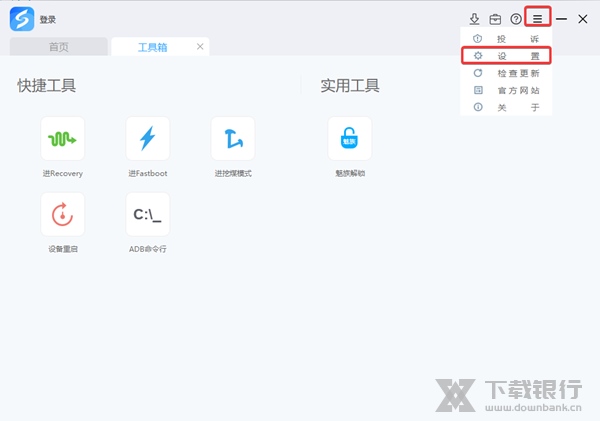The height and width of the screenshot is (421, 600).
Task: Select the 设备重启 restart icon
Action: tap(62, 214)
